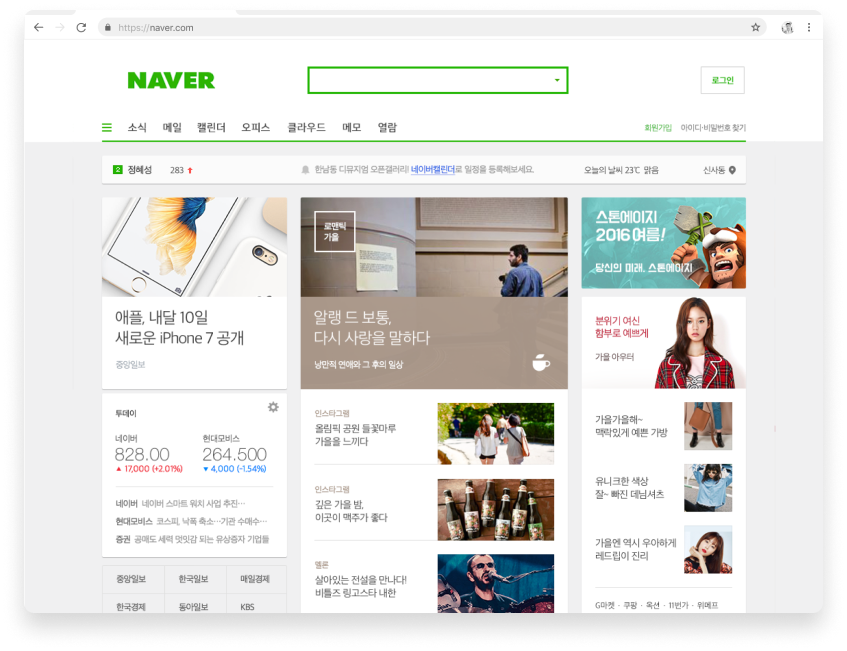Open the headline 애플, 내달 10일 새로운 iPhone 7 공개

coord(179,327)
